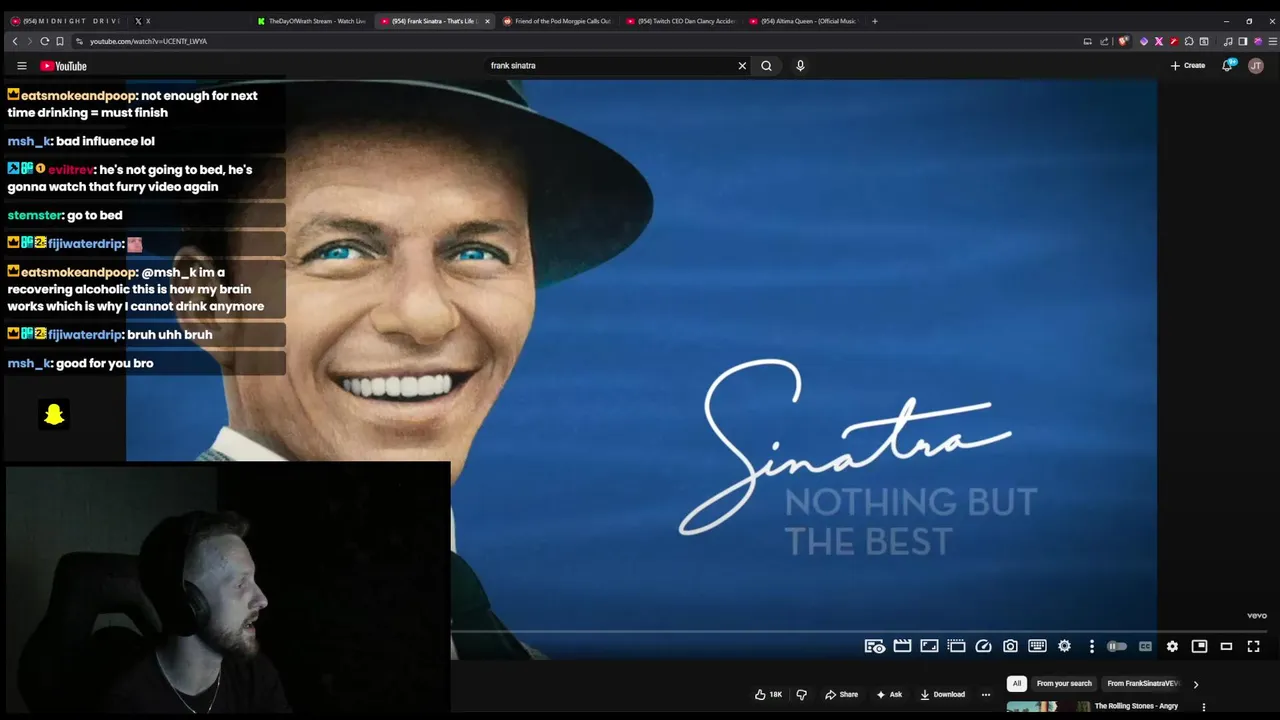Open the YouTube hamburger guide menu

click(x=21, y=66)
